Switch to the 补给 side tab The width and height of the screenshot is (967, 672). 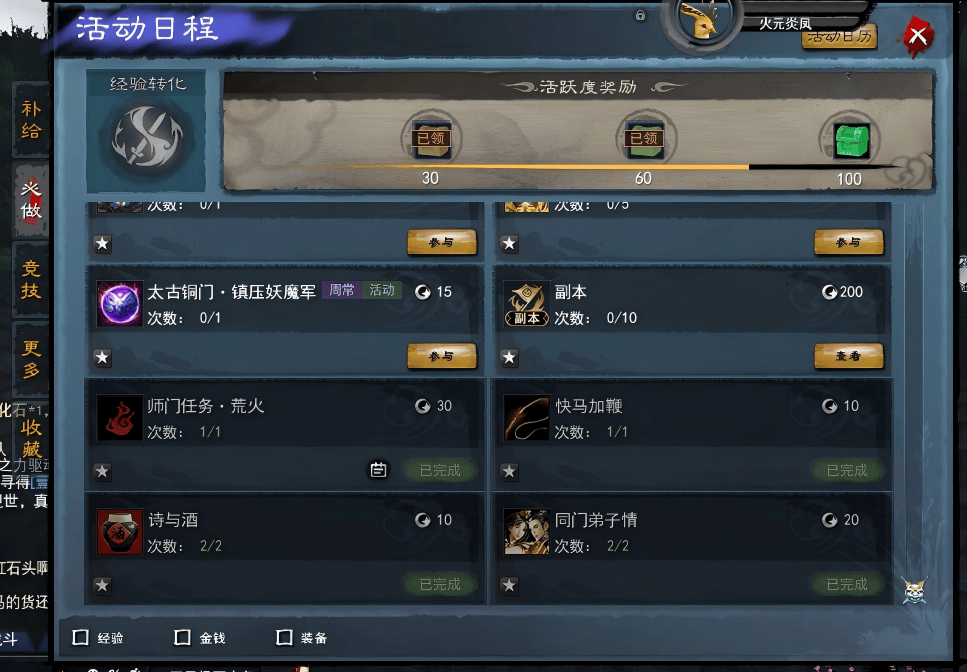coord(31,120)
